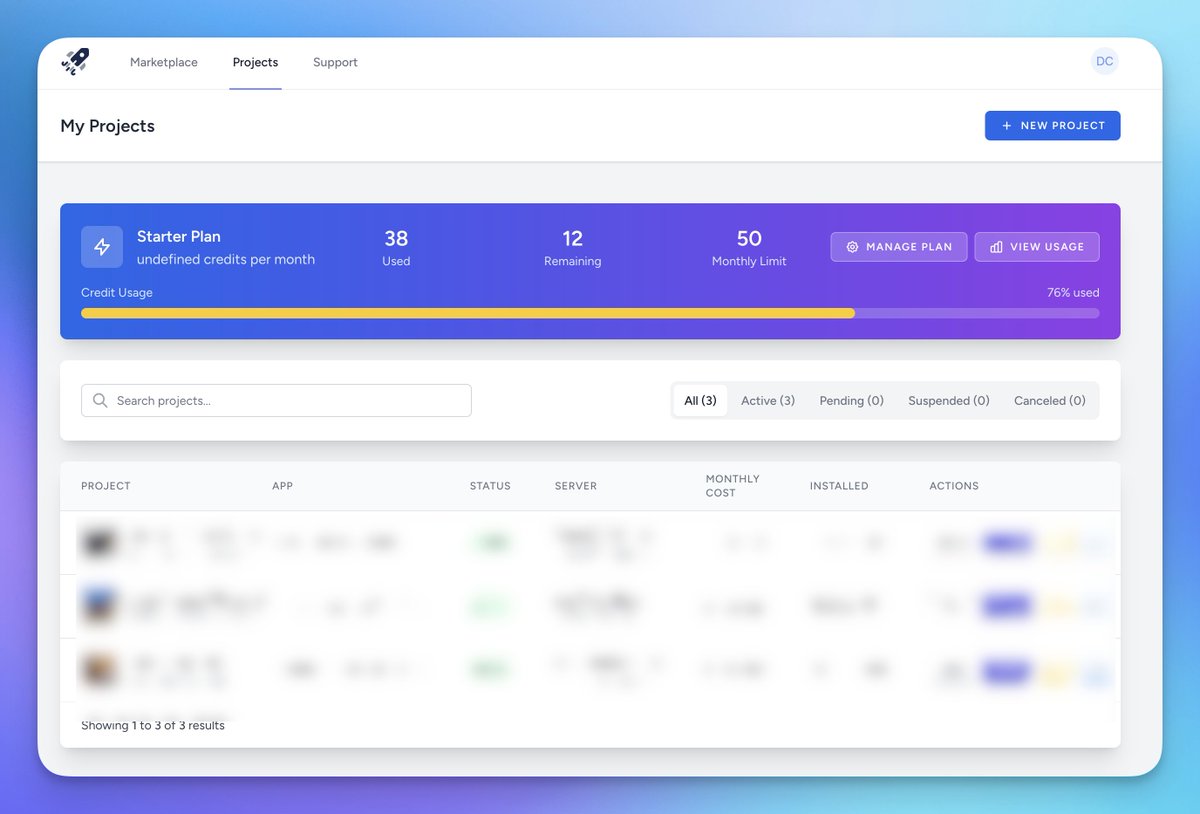Select the All (3) filter tab
This screenshot has height=814, width=1200.
click(x=700, y=400)
